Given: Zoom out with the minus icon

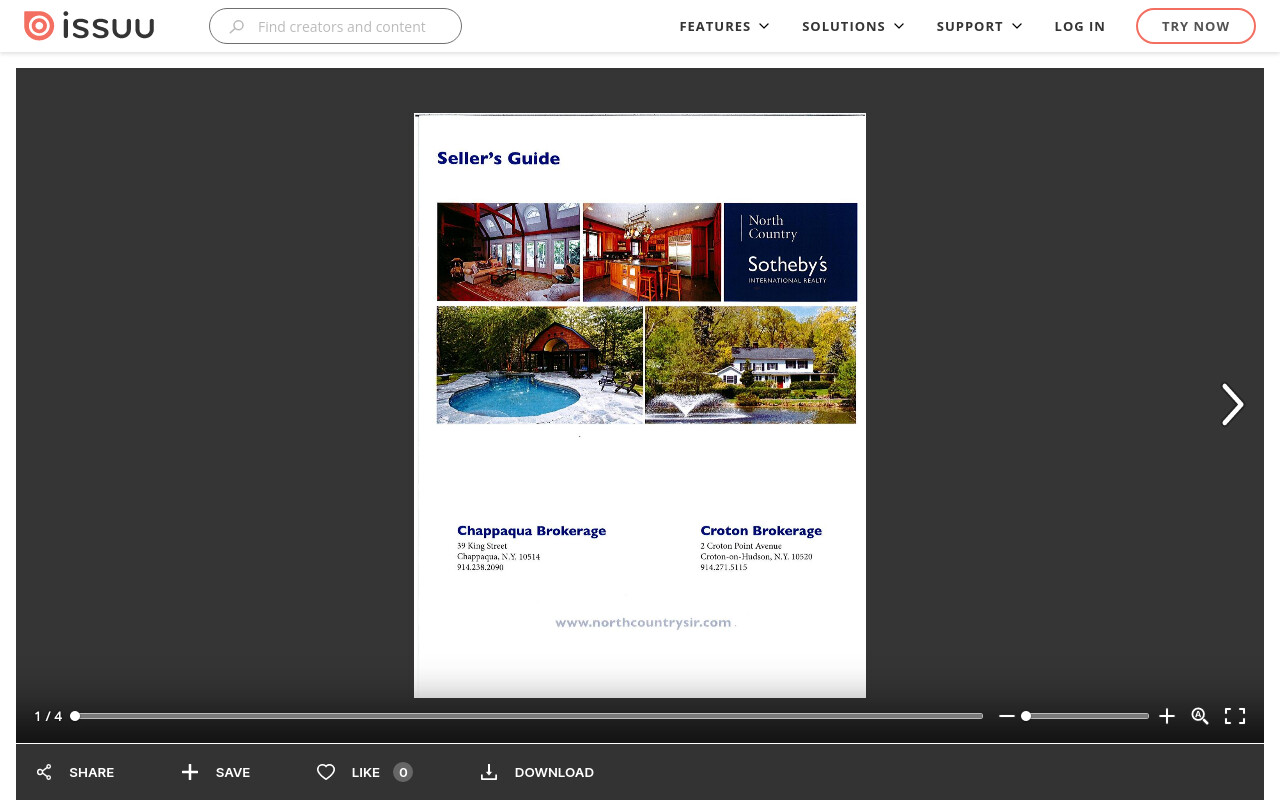Looking at the screenshot, I should coord(1007,716).
